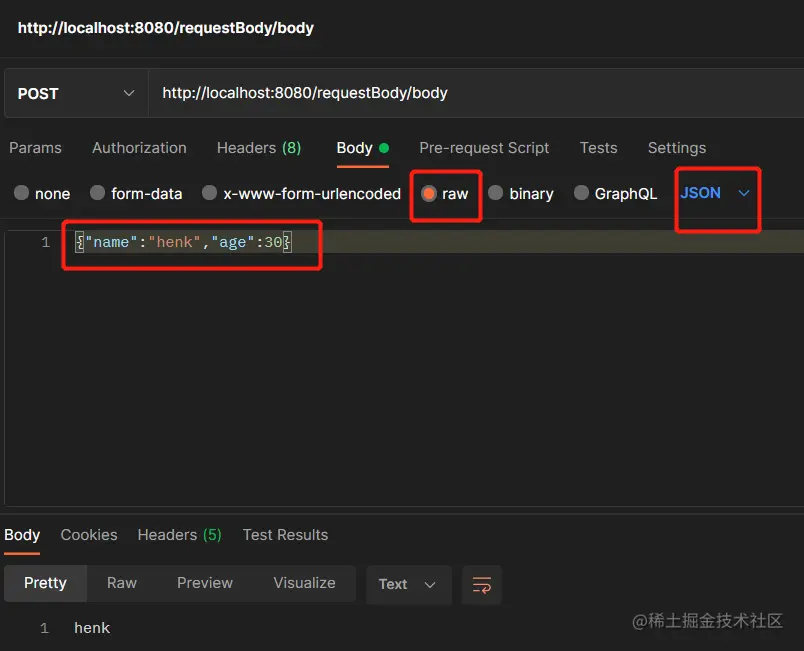The width and height of the screenshot is (804, 651).
Task: Open the Visualize response view
Action: [304, 583]
